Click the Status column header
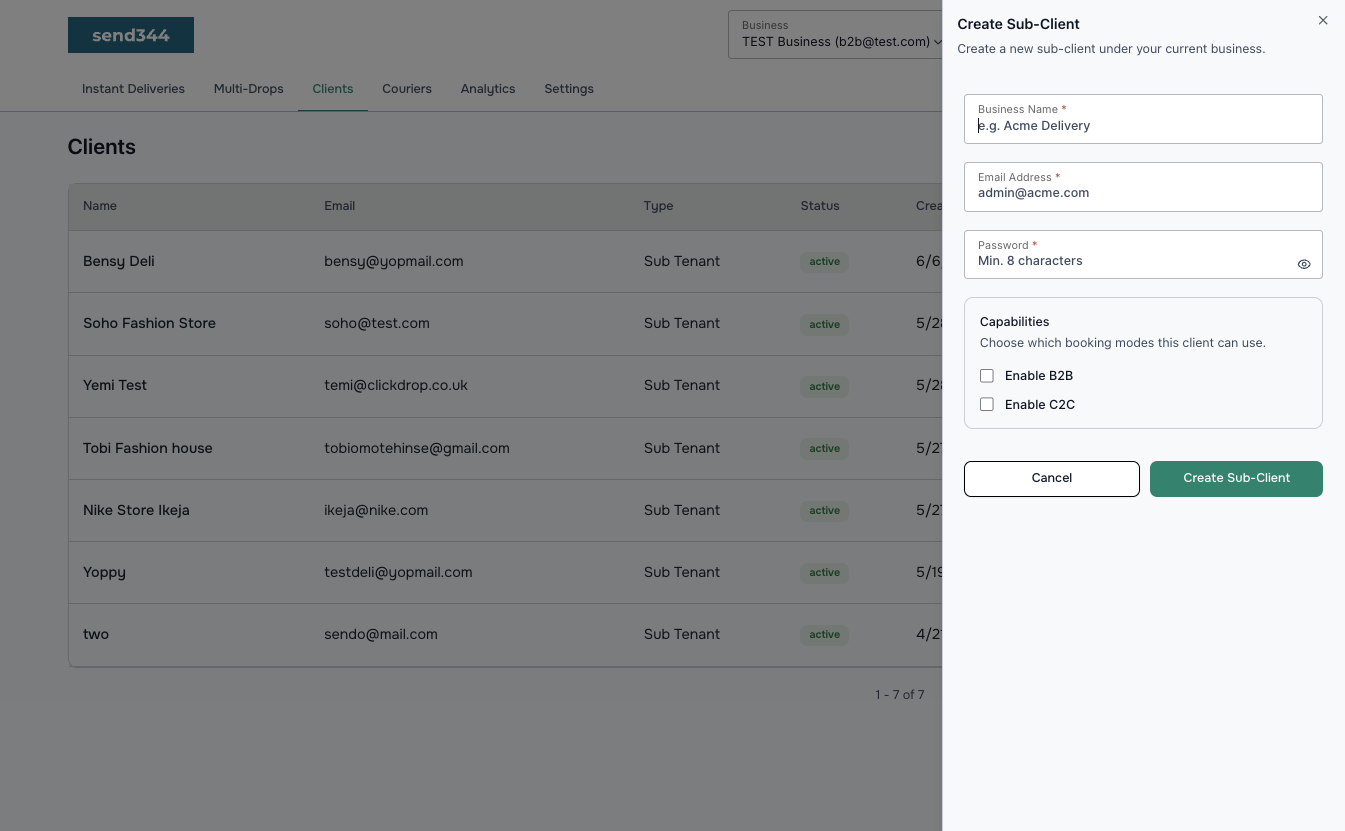This screenshot has width=1345, height=831. pos(820,206)
